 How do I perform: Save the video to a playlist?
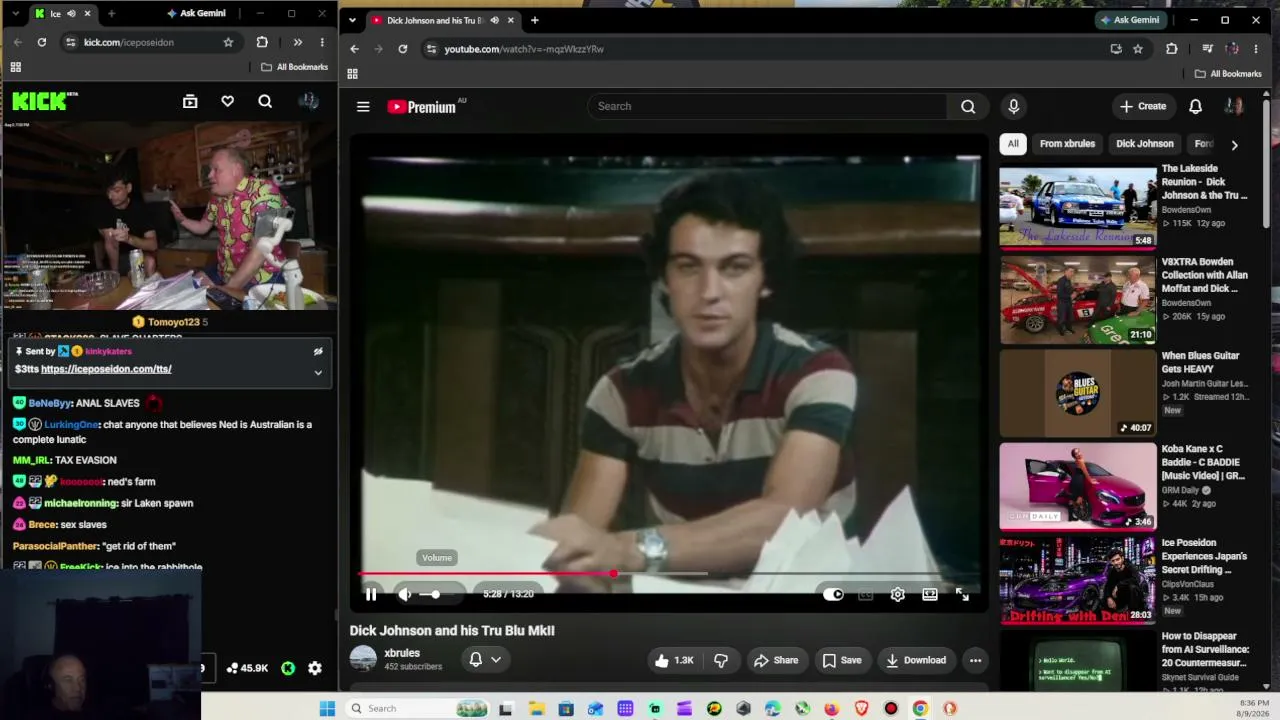pos(841,660)
